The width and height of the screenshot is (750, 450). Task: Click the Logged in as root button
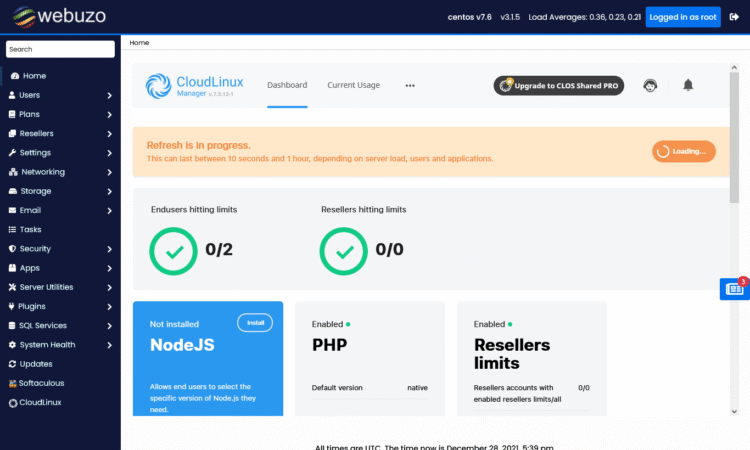coord(683,17)
